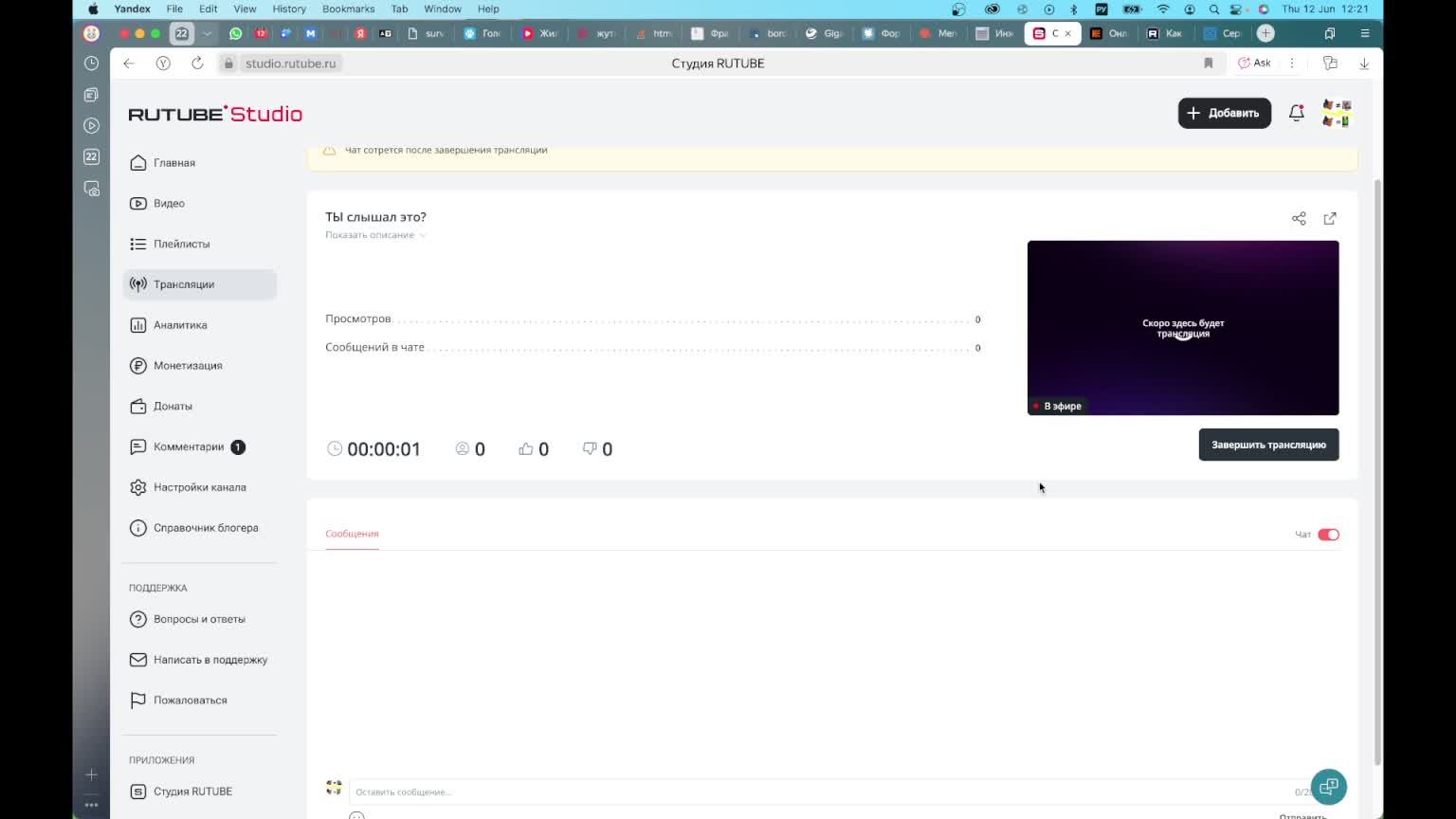The height and width of the screenshot is (819, 1456).
Task: Open the channel avatar menu
Action: (x=1337, y=113)
